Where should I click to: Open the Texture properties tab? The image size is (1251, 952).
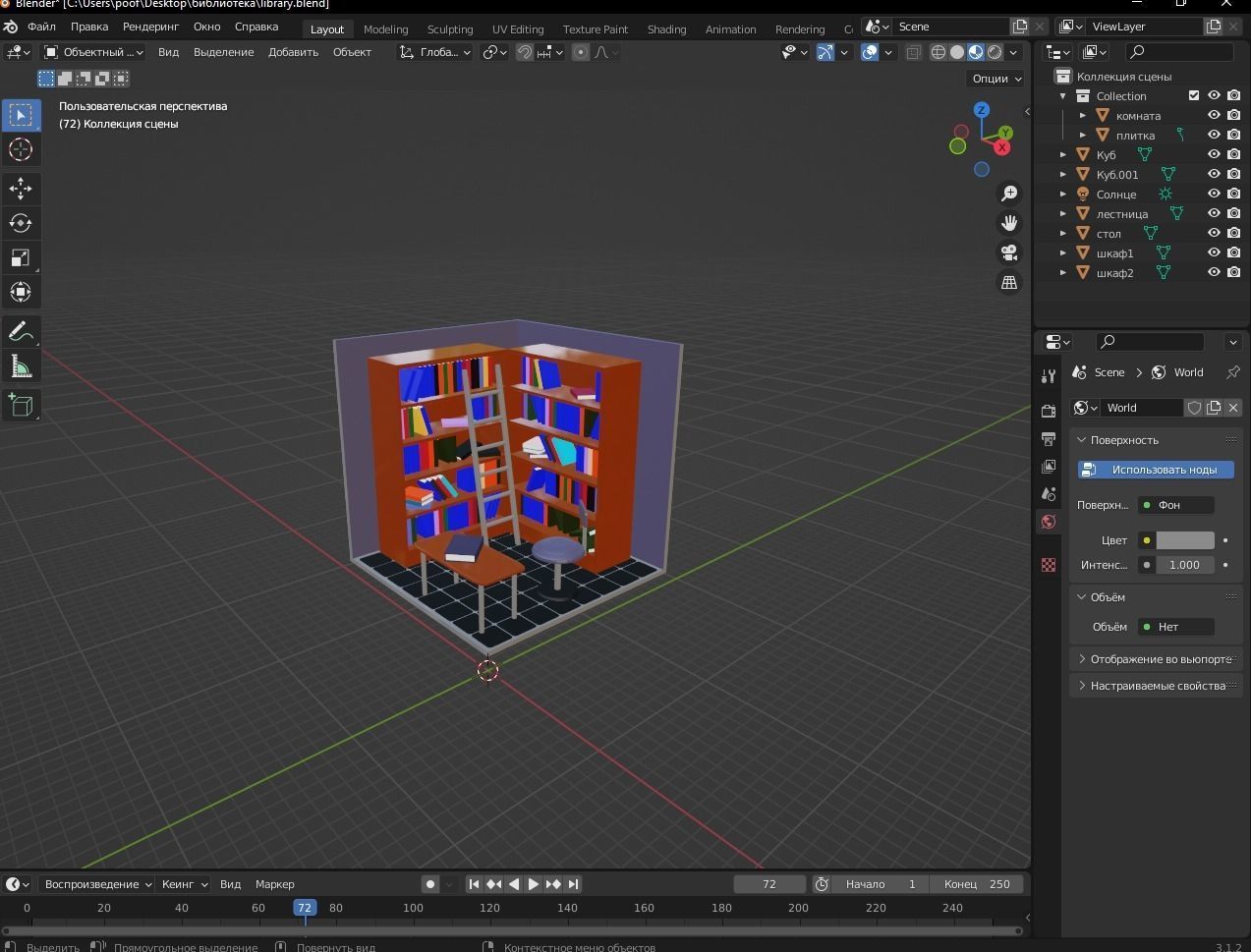[x=1049, y=564]
